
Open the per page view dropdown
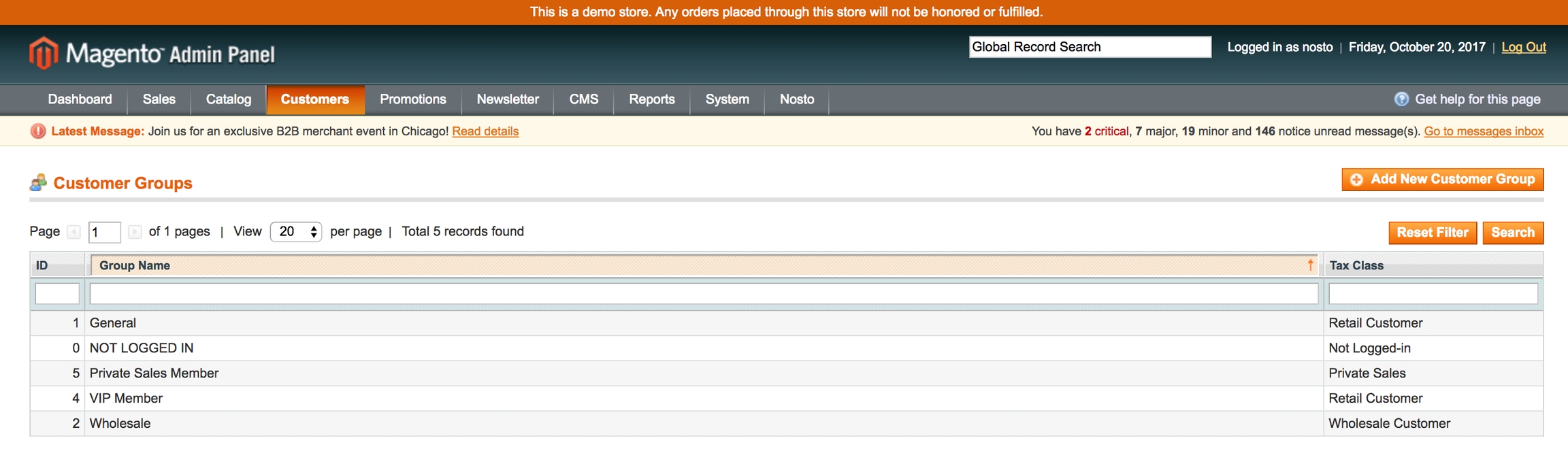[x=296, y=232]
